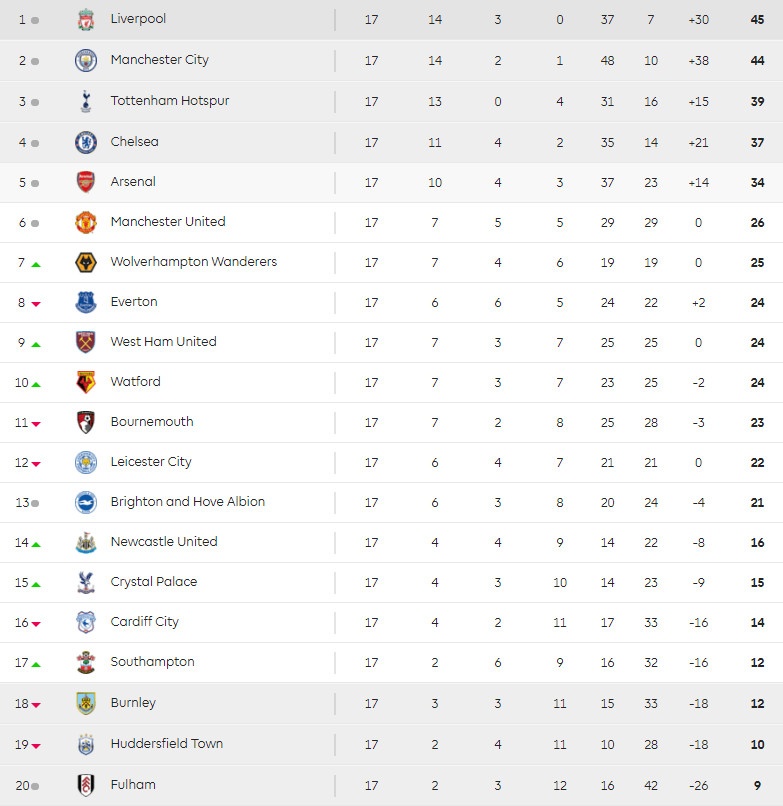The height and width of the screenshot is (806, 783).
Task: Click the Manchester City badge icon
Action: 86,61
